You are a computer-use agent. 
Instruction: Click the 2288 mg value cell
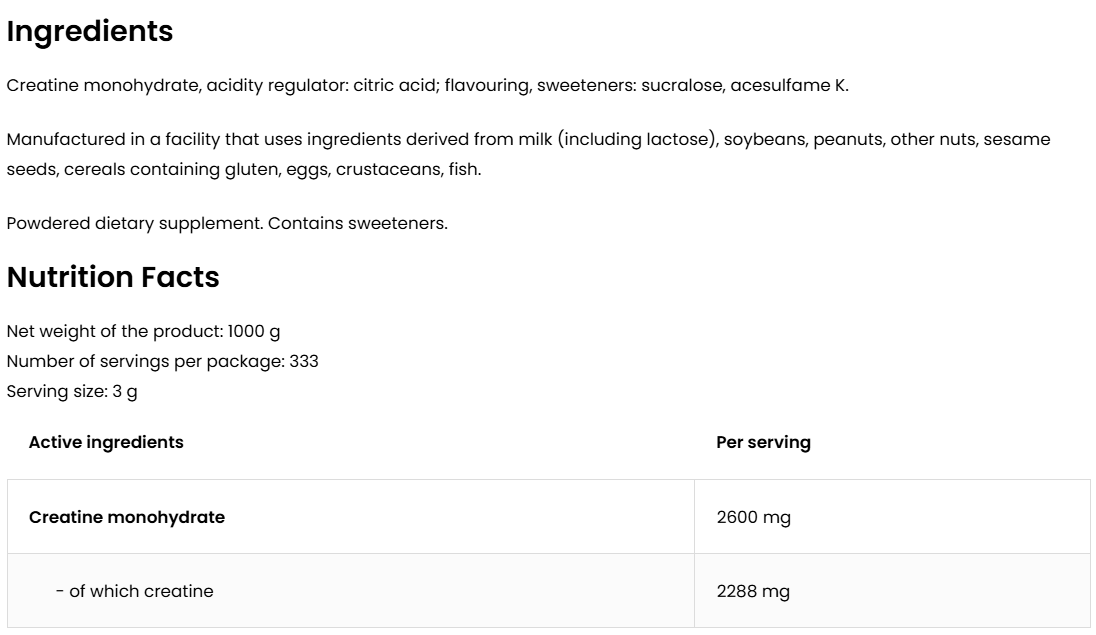point(753,592)
